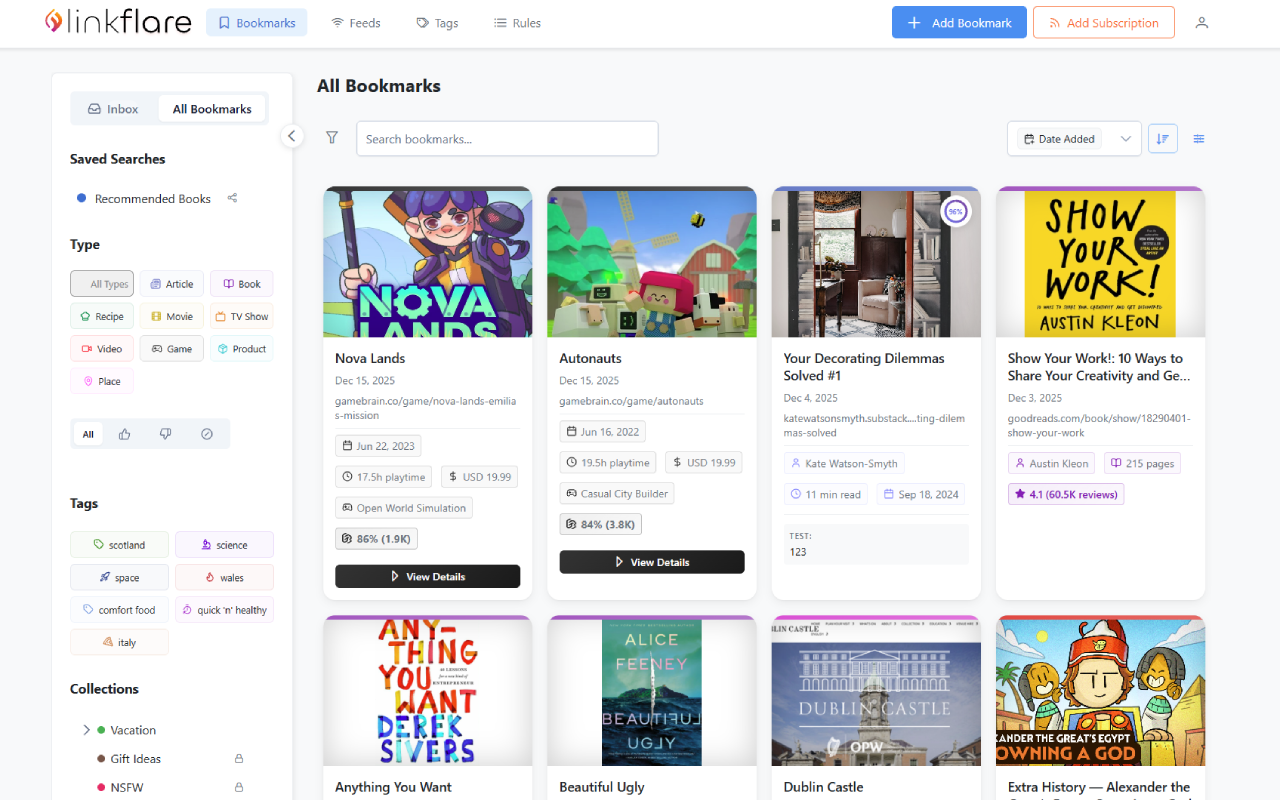Click the blue dot beside Recommended Books
This screenshot has width=1280, height=800.
click(81, 198)
